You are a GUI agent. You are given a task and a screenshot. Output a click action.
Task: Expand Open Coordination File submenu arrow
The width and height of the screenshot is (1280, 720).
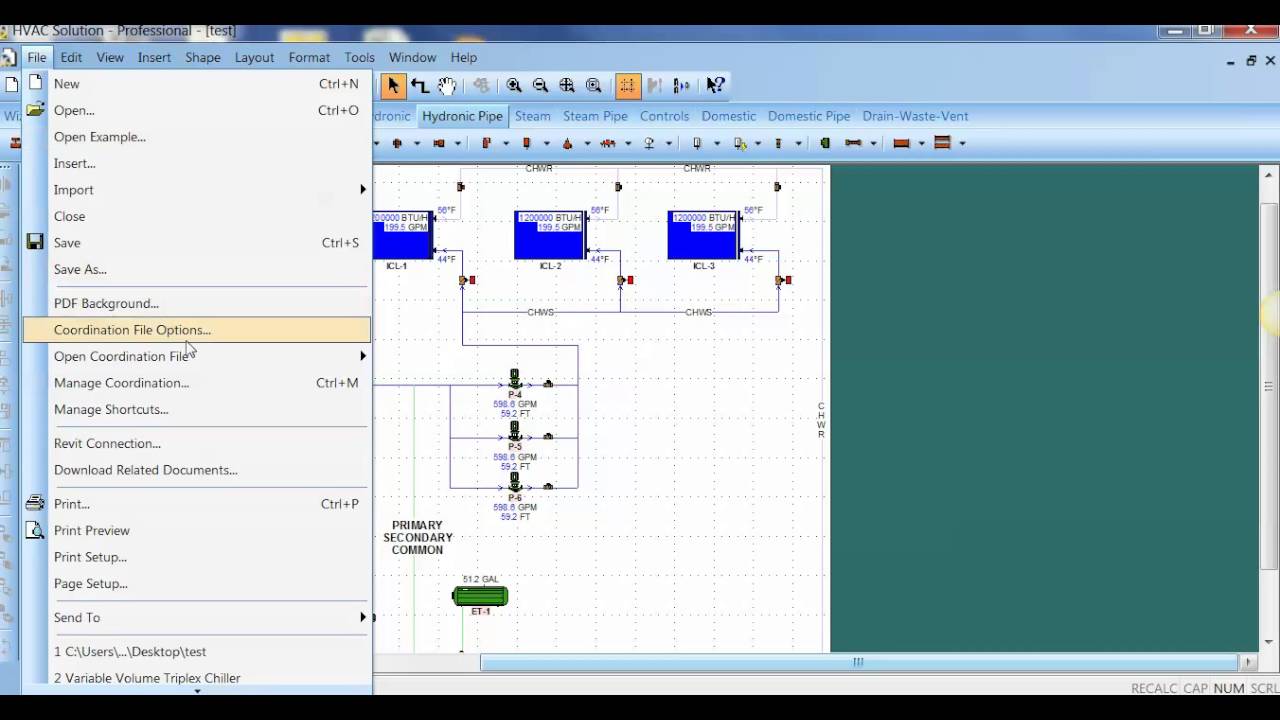362,356
